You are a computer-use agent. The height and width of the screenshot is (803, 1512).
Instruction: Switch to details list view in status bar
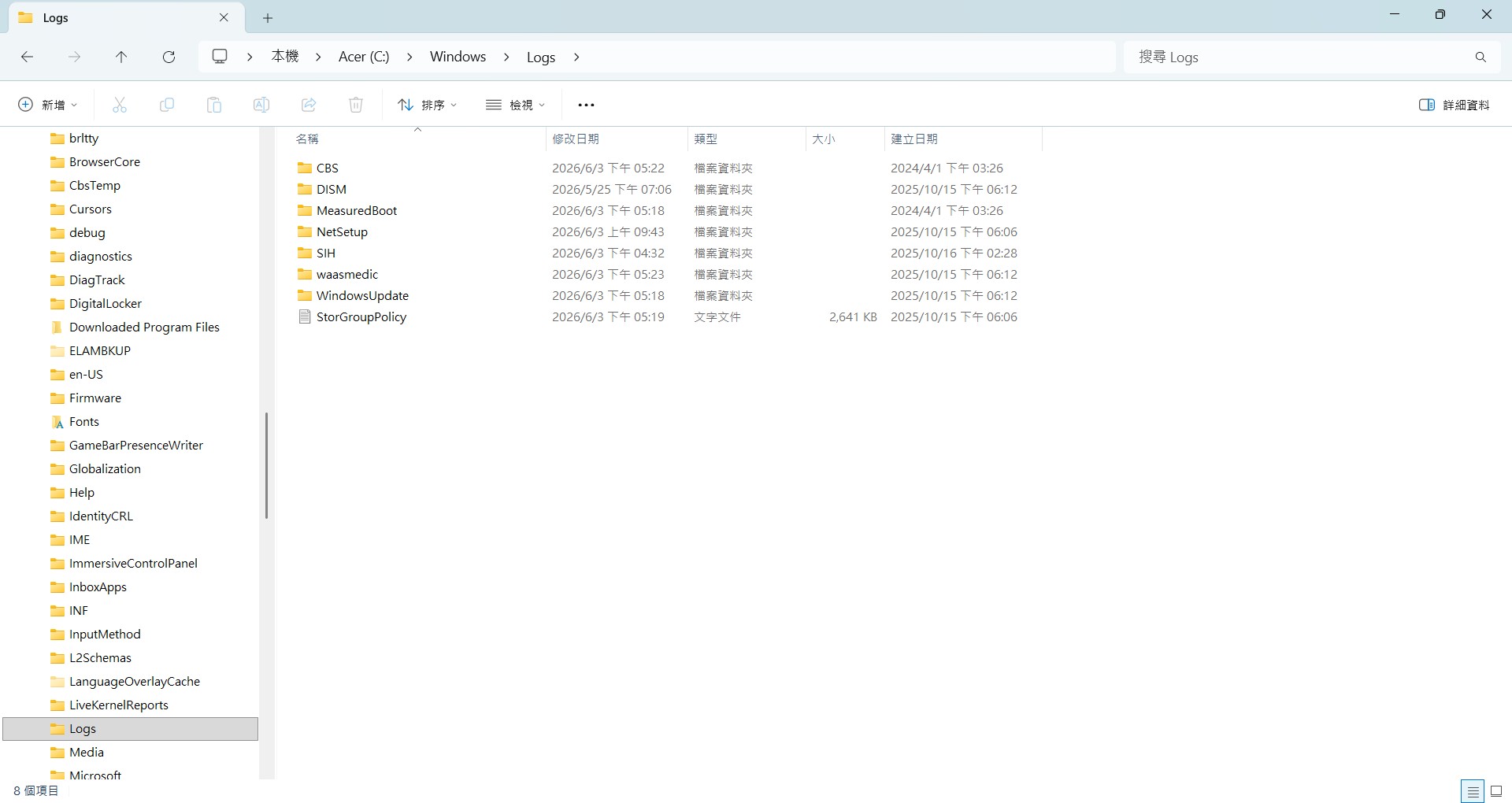tap(1473, 791)
